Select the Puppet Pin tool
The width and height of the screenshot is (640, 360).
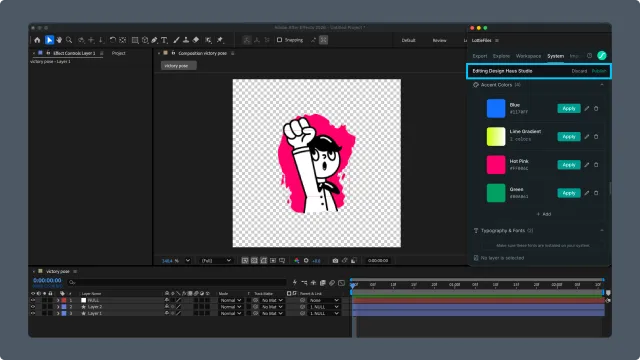point(220,40)
